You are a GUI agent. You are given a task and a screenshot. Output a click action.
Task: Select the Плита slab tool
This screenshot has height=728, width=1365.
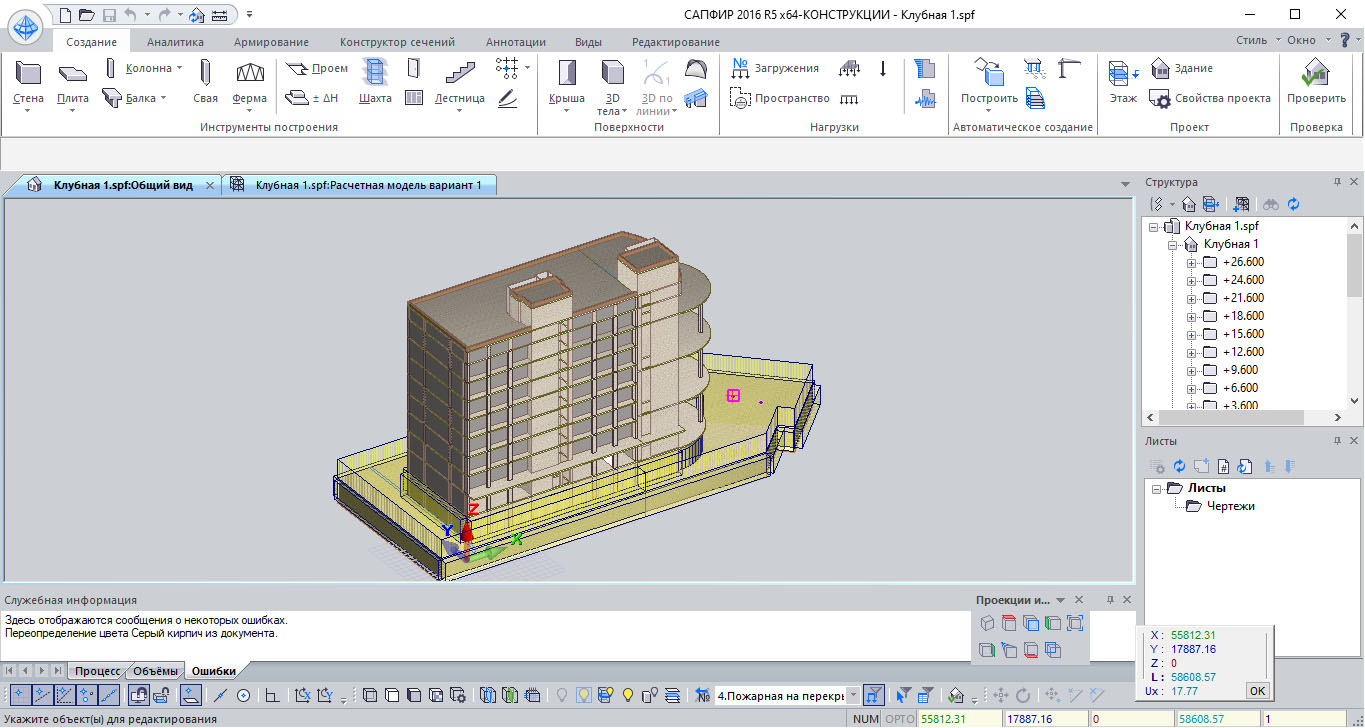(73, 82)
